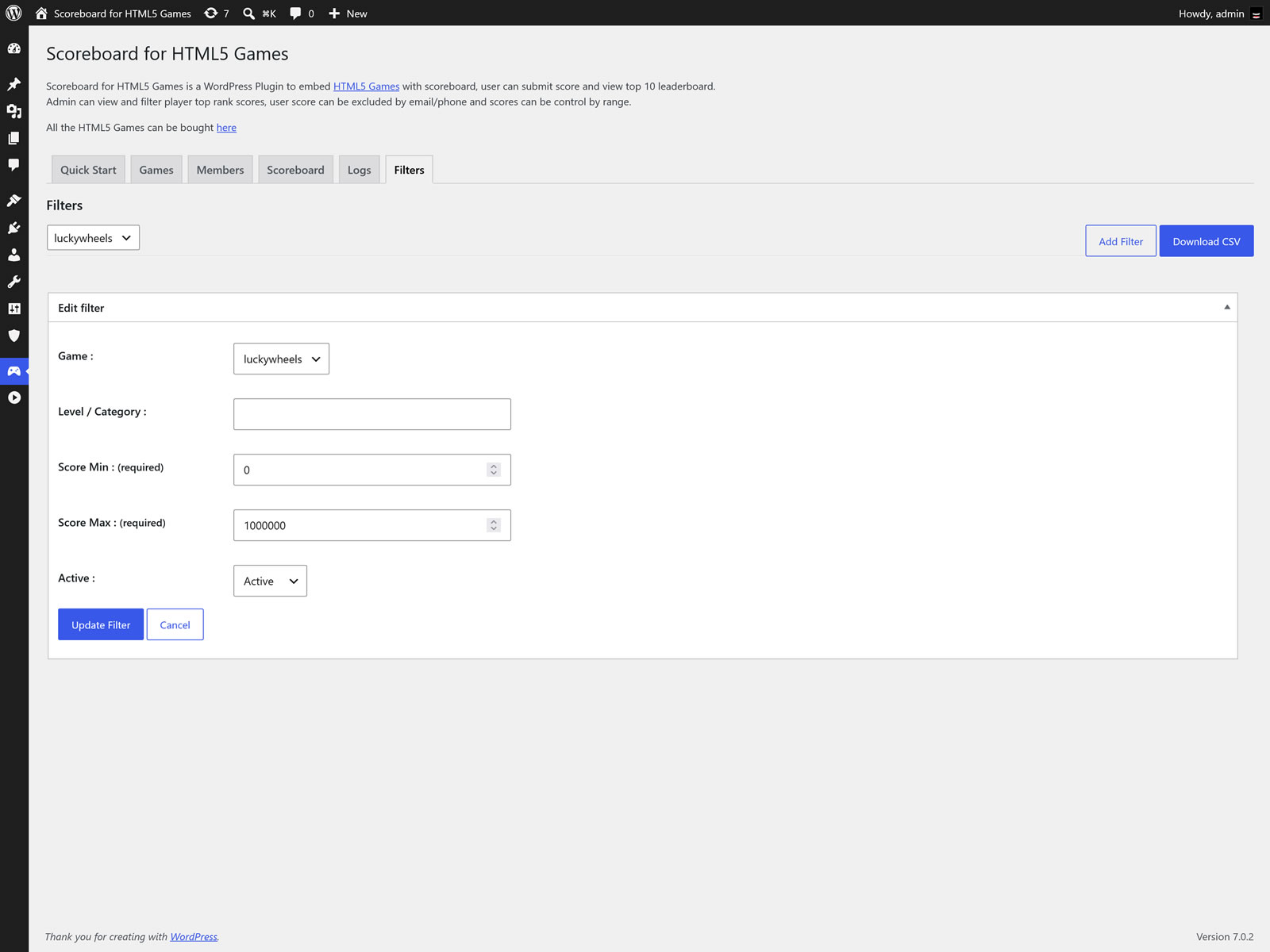Click the Download CSV button
Screen dimensions: 1270x952
[x=1206, y=241]
